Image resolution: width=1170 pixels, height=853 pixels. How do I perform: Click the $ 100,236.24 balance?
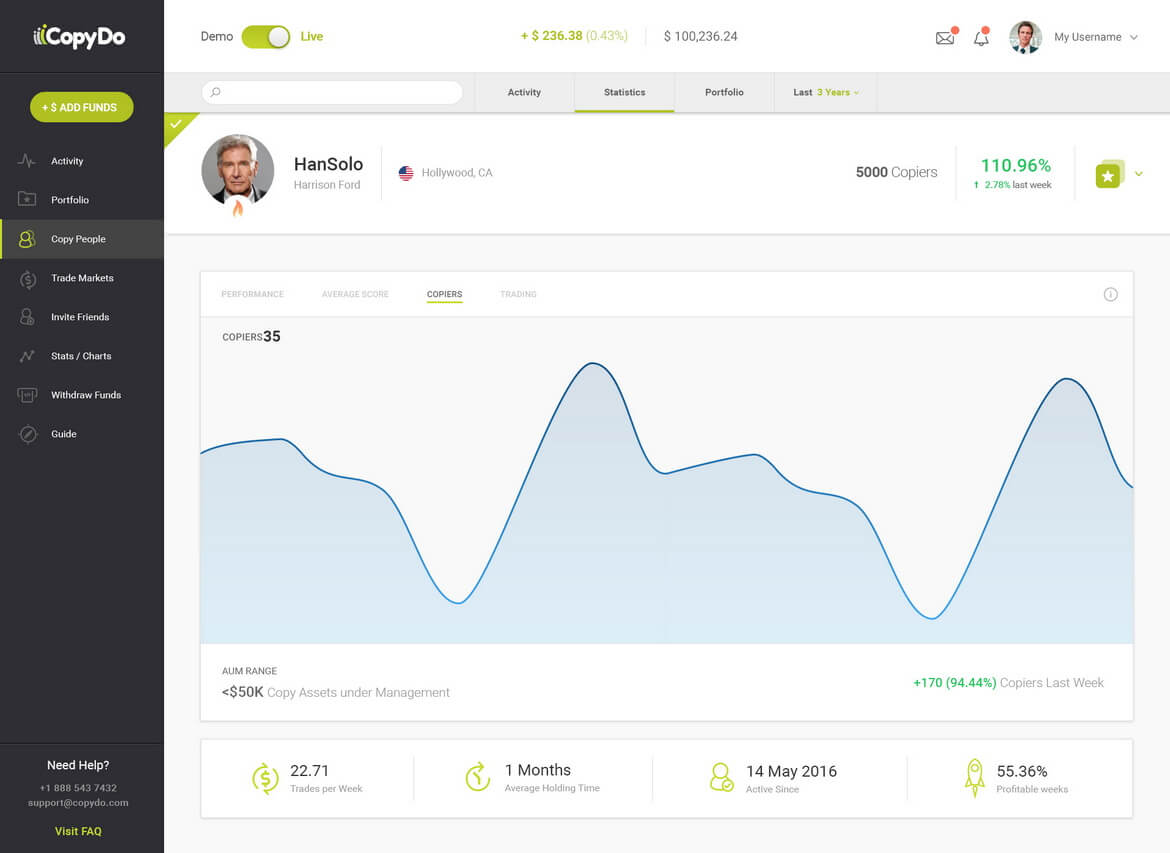click(x=701, y=37)
